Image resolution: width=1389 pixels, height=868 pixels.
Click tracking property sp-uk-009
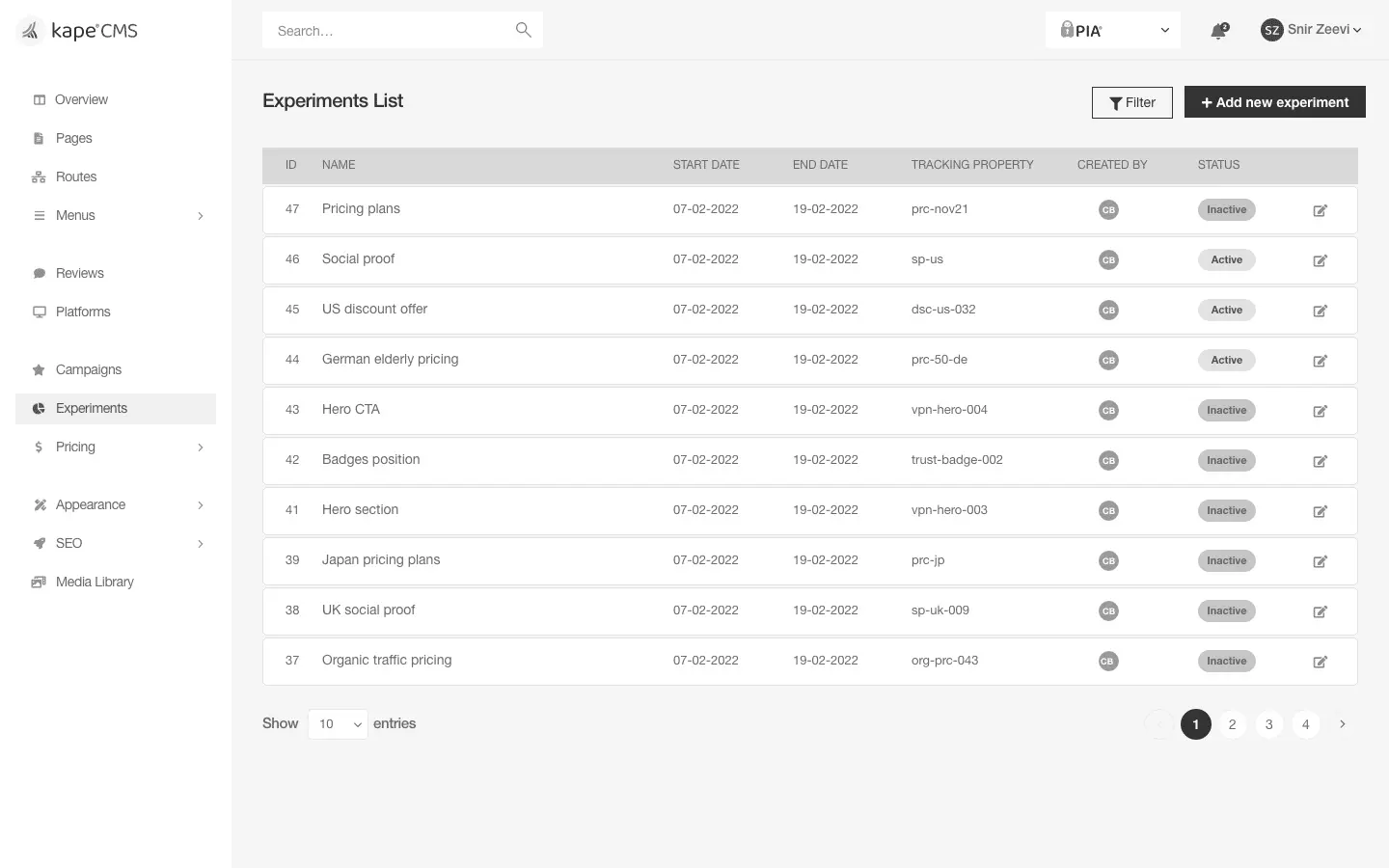point(940,610)
